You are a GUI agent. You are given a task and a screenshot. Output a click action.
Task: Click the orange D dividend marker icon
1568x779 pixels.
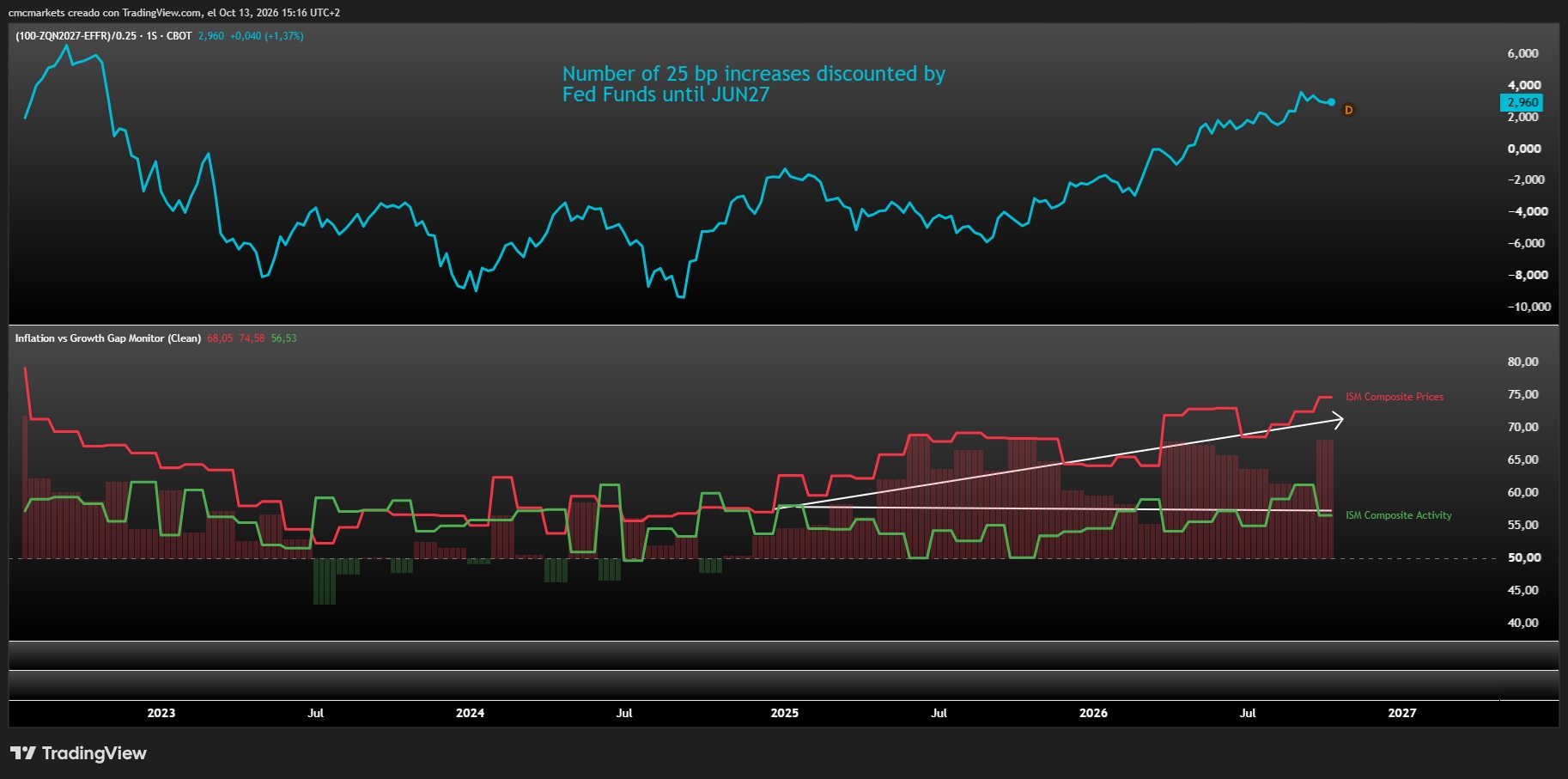(1348, 110)
